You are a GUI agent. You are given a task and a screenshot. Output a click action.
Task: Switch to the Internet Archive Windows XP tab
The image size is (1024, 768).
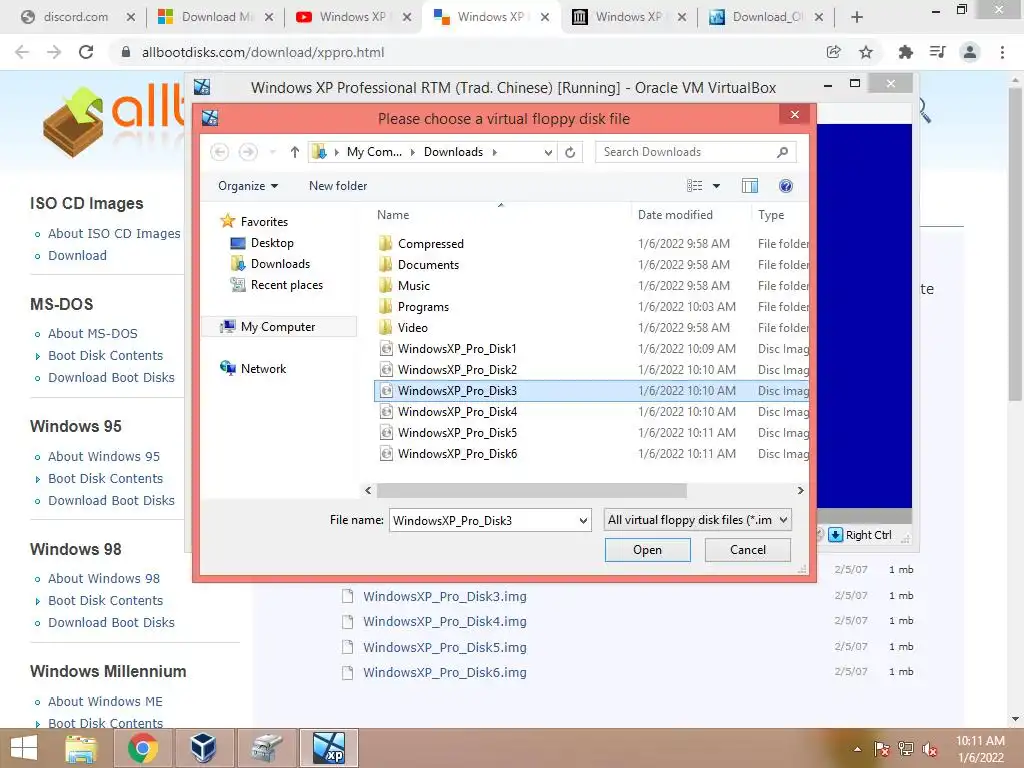(629, 17)
